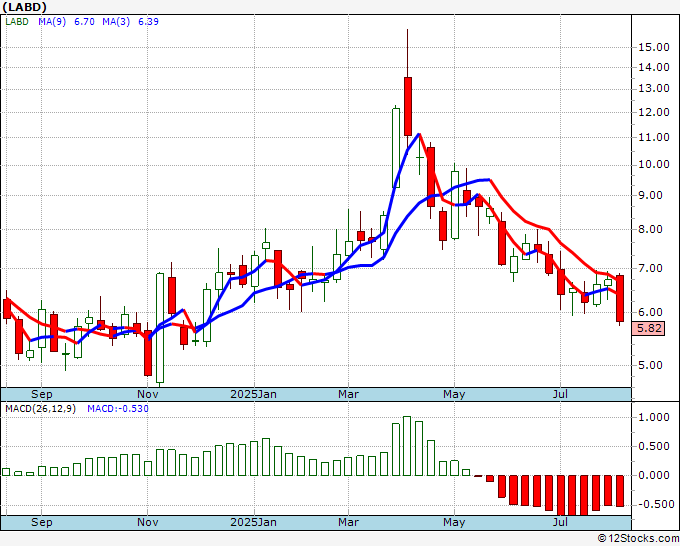Click the 12.00 price axis label
The height and width of the screenshot is (546, 680).
(654, 112)
